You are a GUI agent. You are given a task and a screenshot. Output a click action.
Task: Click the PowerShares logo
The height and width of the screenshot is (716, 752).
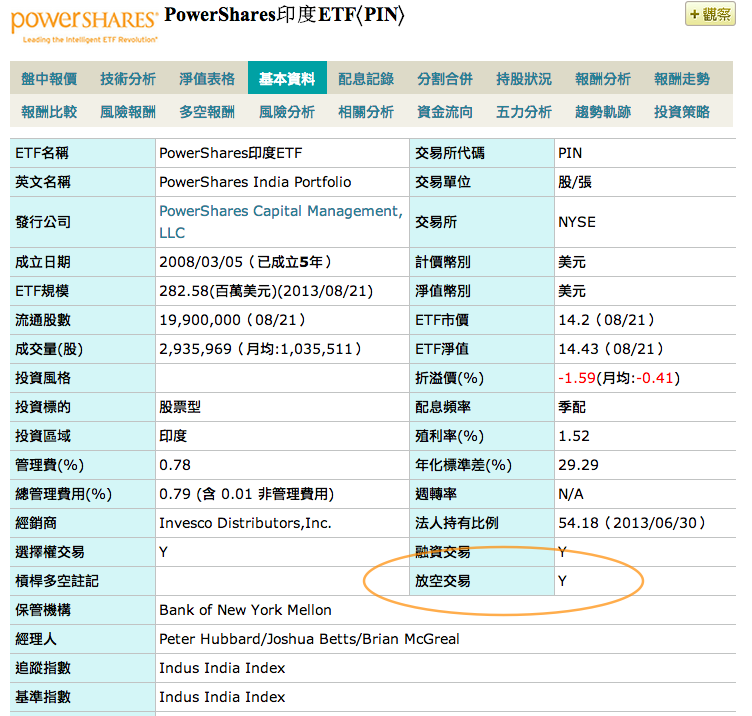84,25
